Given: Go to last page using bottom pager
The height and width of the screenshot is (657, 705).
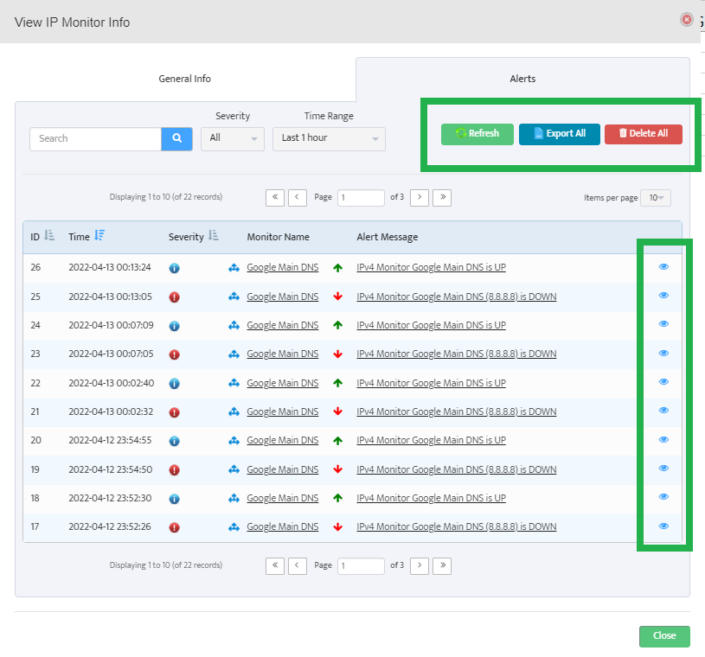Looking at the screenshot, I should 442,566.
